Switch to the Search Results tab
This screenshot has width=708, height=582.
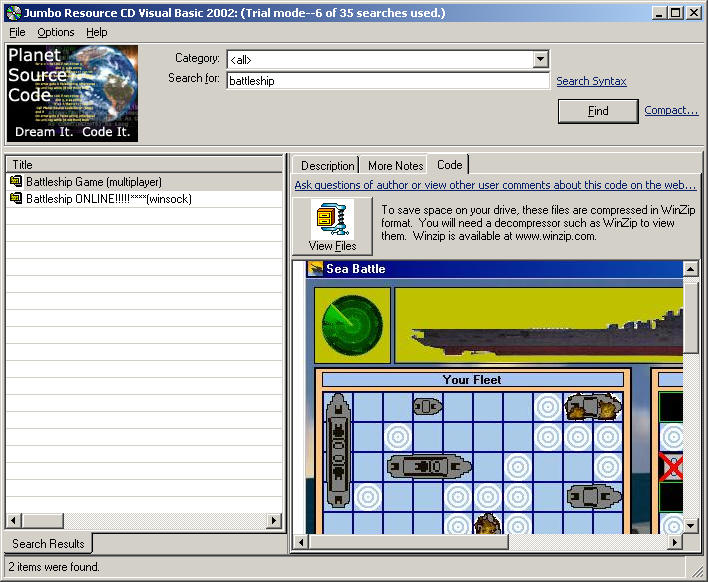48,544
